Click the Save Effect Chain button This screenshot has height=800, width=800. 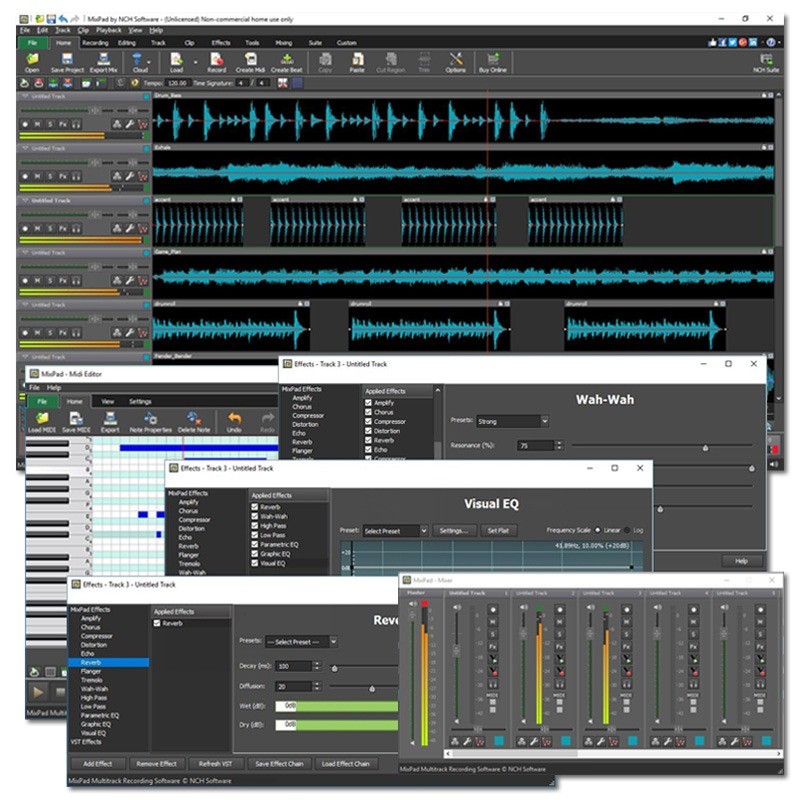tap(279, 764)
